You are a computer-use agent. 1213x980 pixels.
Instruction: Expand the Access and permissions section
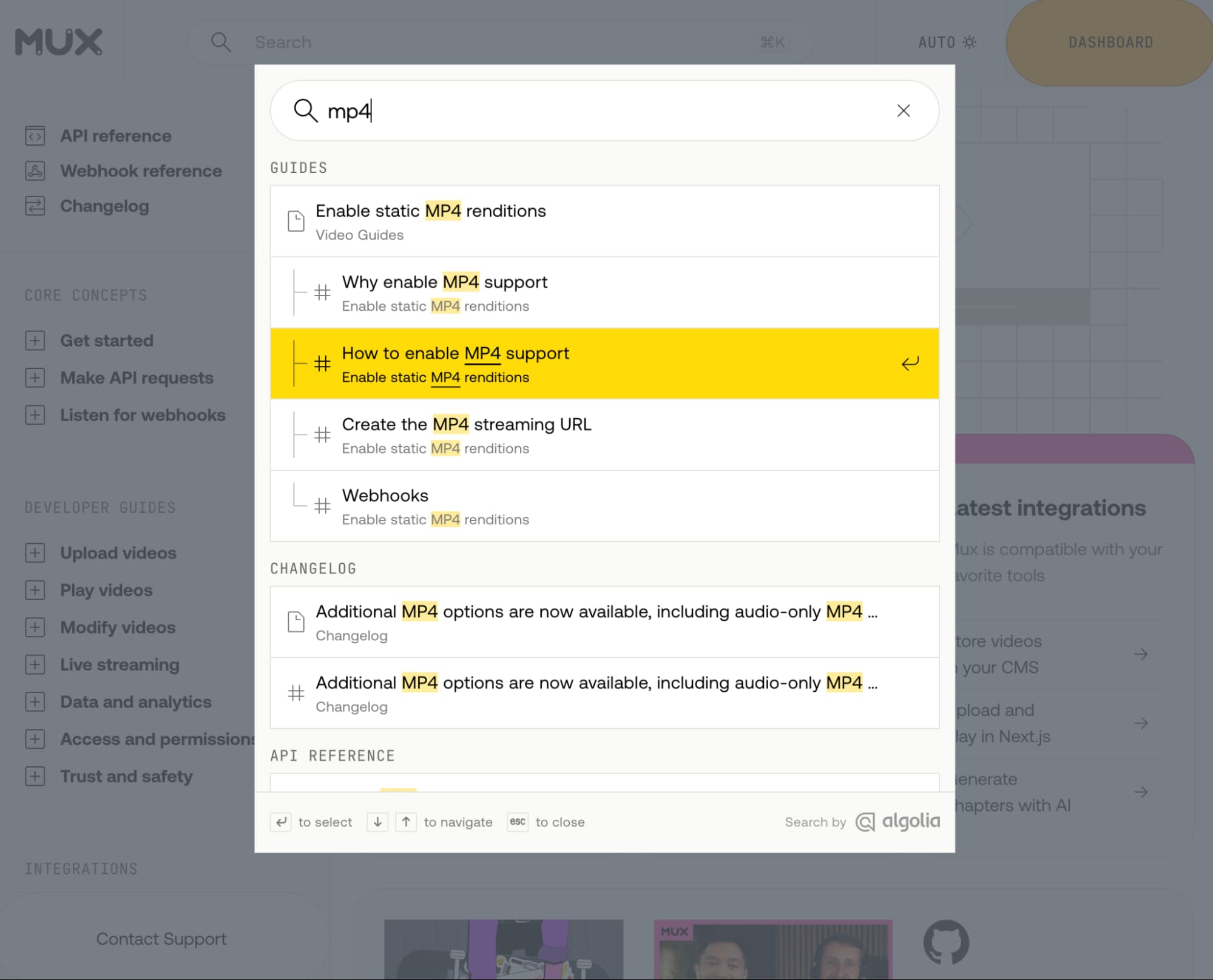coord(35,739)
